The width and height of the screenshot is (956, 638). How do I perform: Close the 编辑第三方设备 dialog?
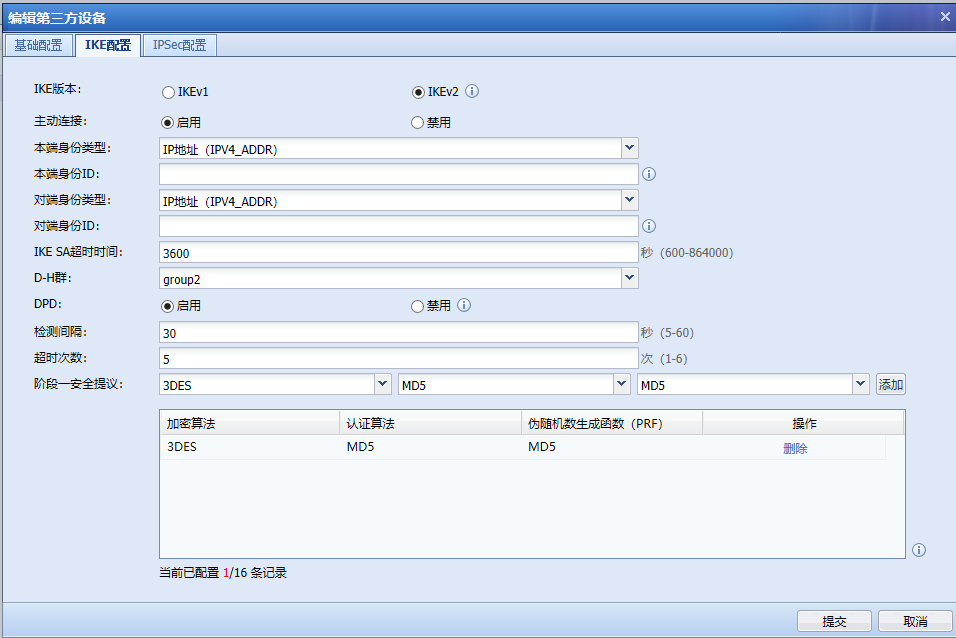945,17
